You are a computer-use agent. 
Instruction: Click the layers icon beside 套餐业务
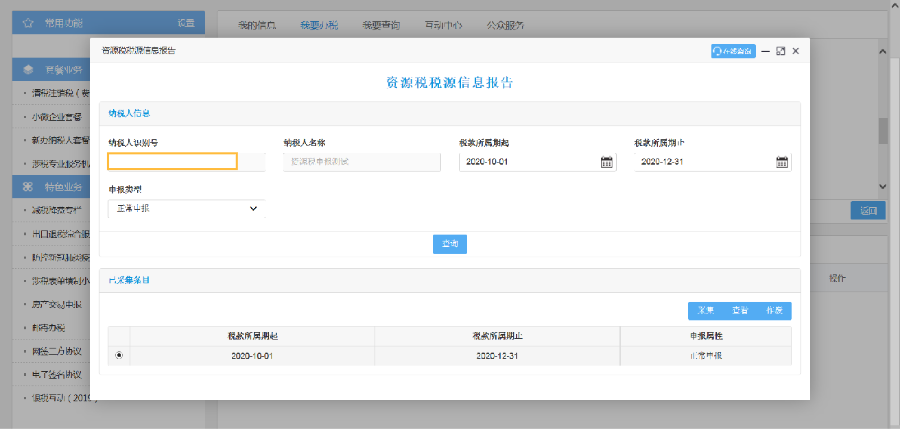(28, 70)
